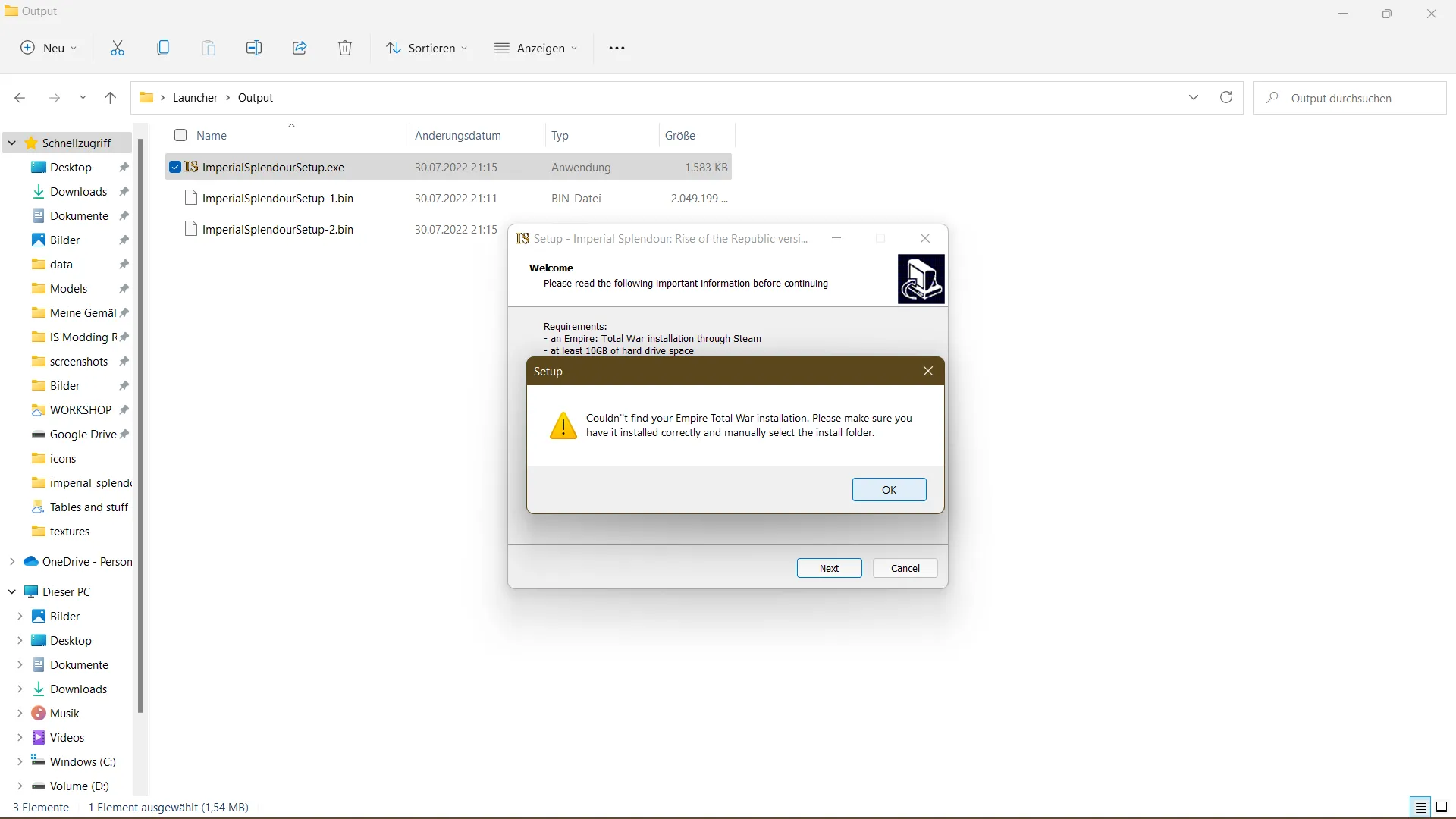1456x819 pixels.
Task: Open the Anzeigen view menu
Action: pos(535,48)
